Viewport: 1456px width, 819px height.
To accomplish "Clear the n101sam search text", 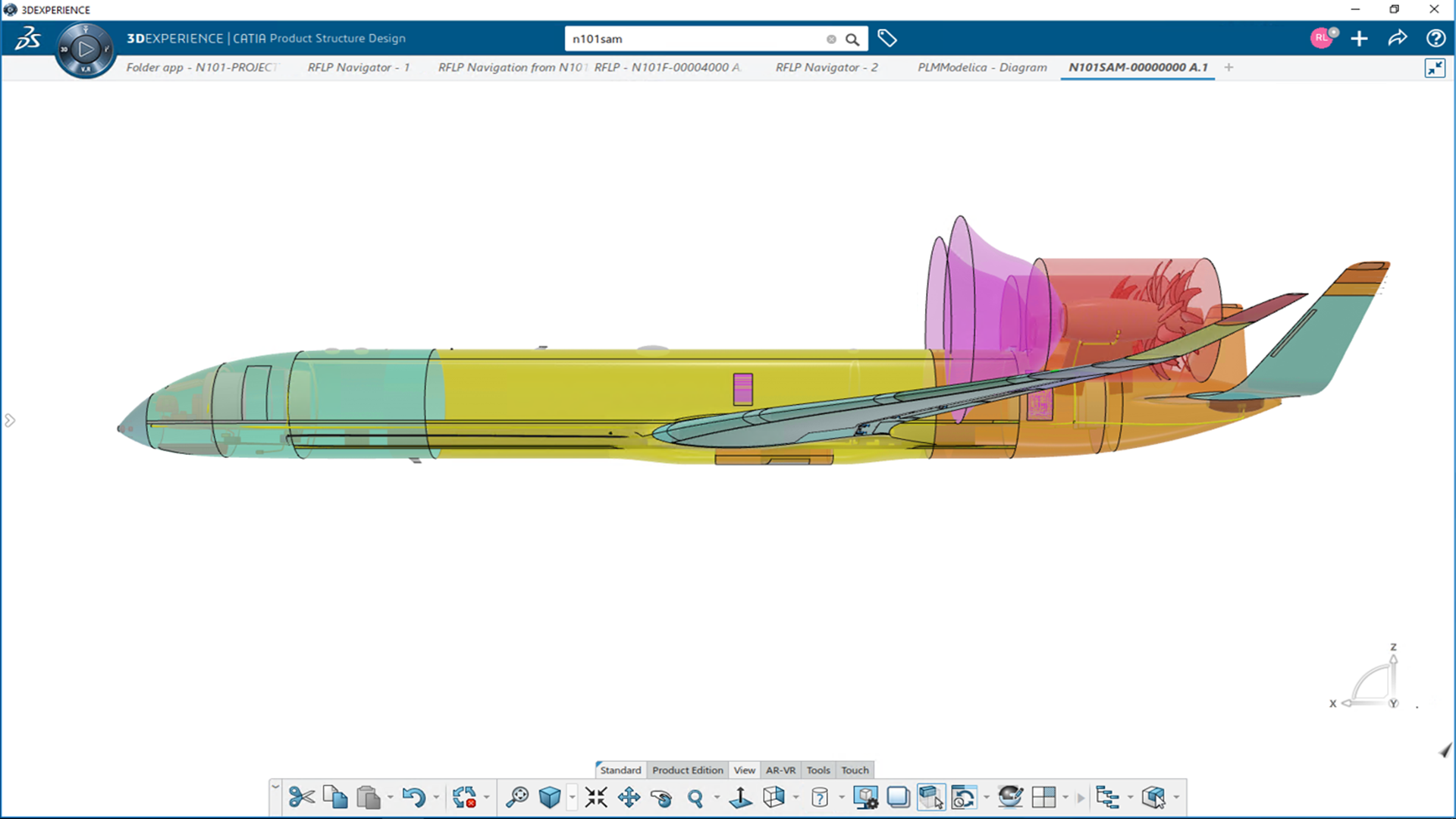I will coord(831,39).
